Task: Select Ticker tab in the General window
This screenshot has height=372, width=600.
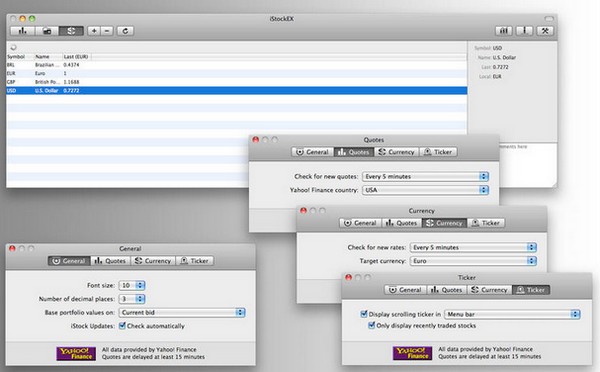Action: tap(194, 261)
